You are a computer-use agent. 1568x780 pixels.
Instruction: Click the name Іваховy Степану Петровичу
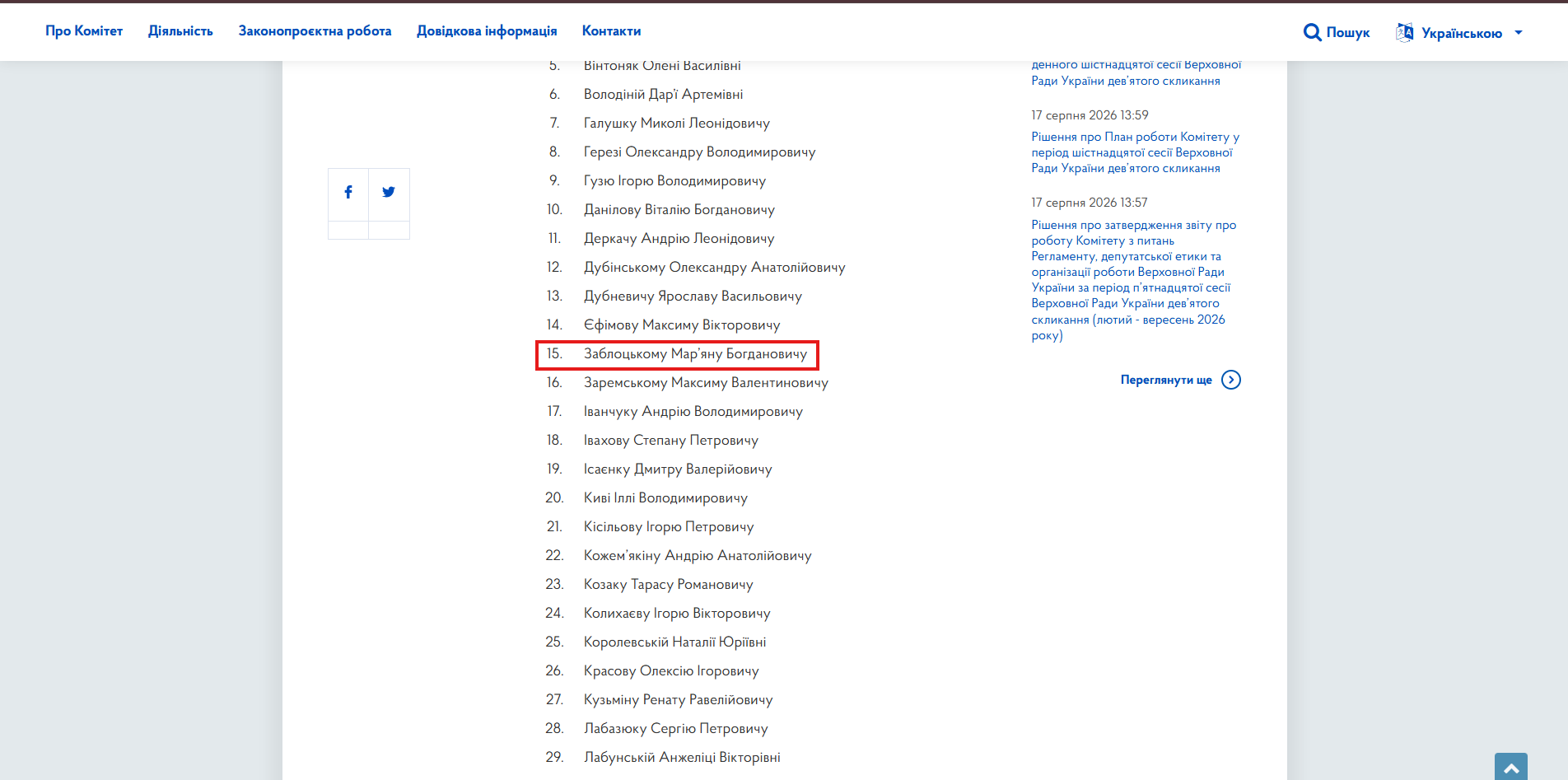(671, 440)
